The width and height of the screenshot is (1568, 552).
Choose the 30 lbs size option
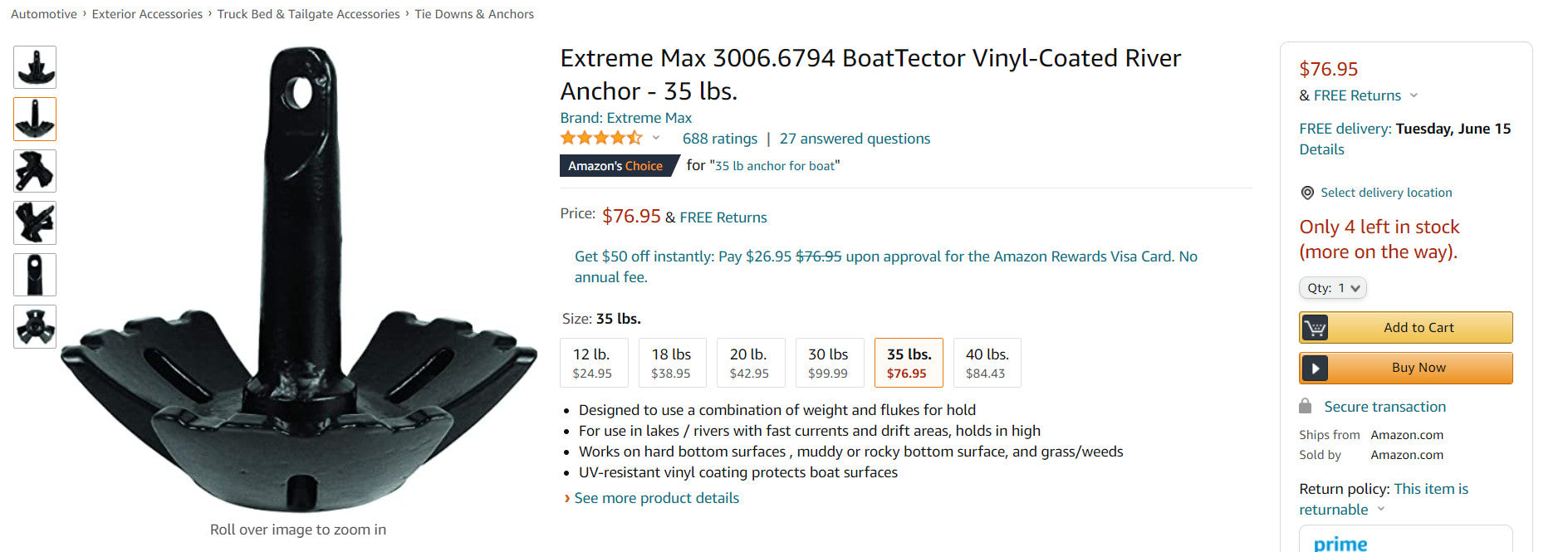830,363
